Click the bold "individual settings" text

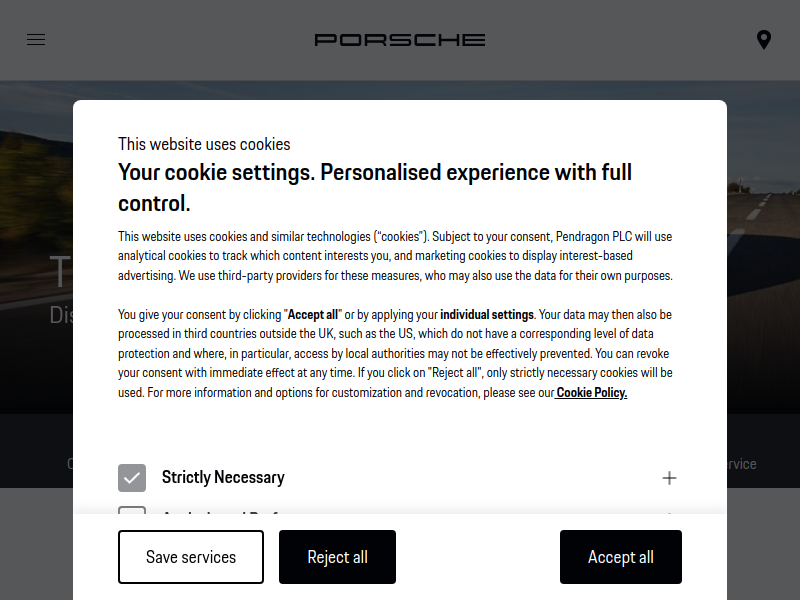487,314
